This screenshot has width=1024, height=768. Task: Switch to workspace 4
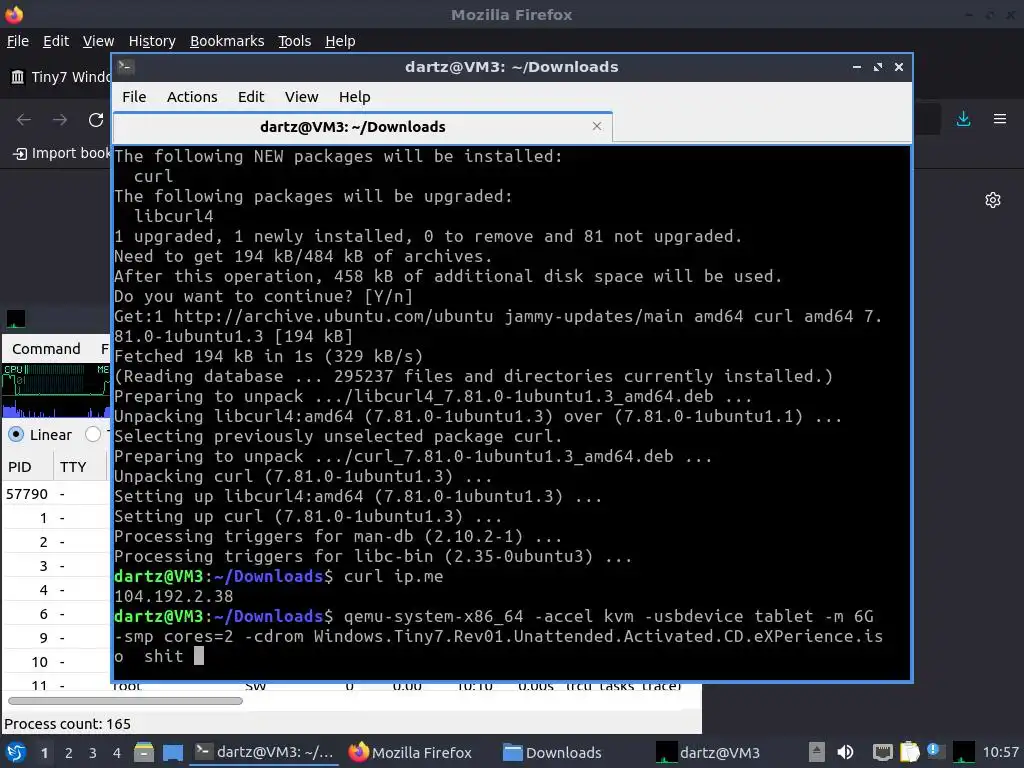[116, 753]
